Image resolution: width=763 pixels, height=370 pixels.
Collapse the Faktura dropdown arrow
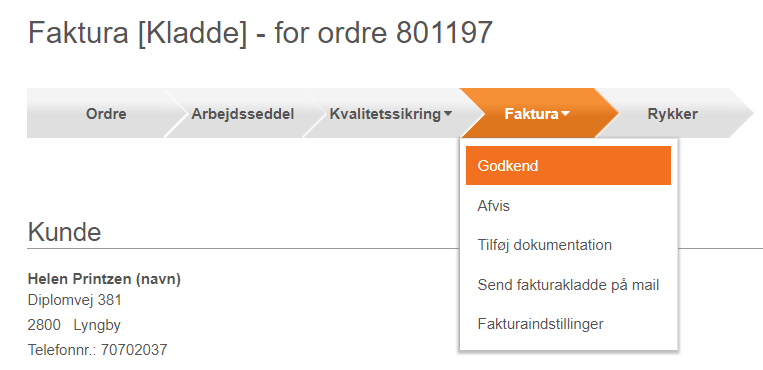tap(565, 114)
